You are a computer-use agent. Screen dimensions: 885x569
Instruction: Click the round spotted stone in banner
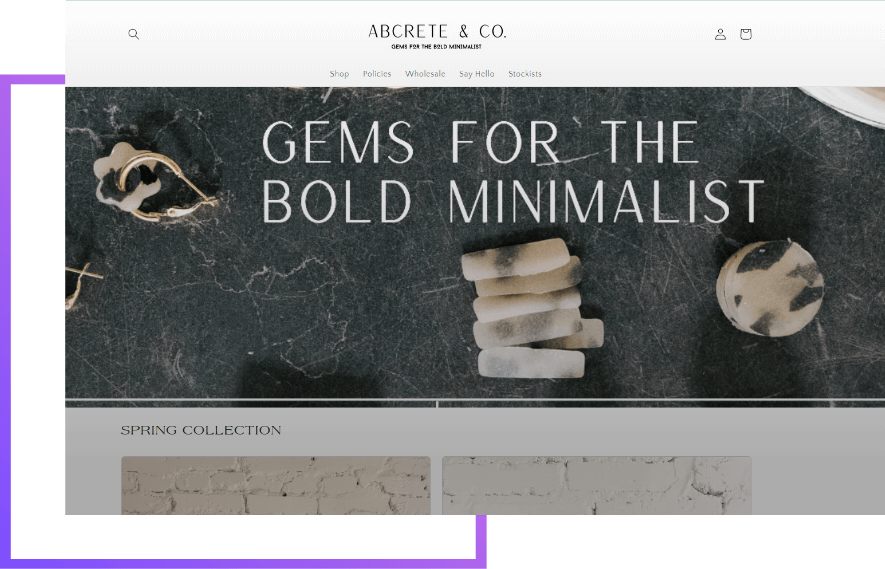coord(770,288)
